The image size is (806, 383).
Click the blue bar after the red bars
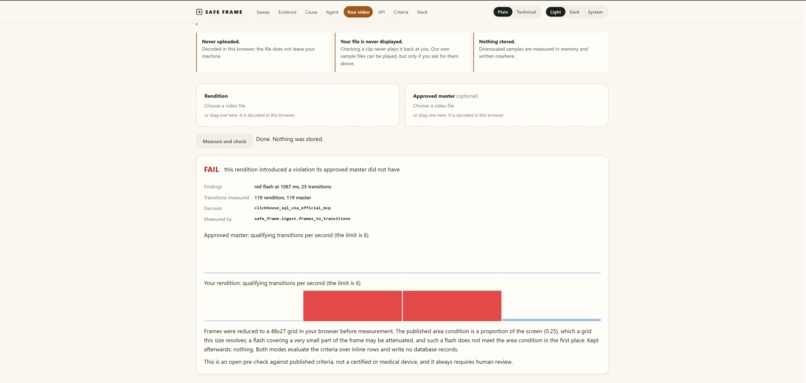[552, 320]
